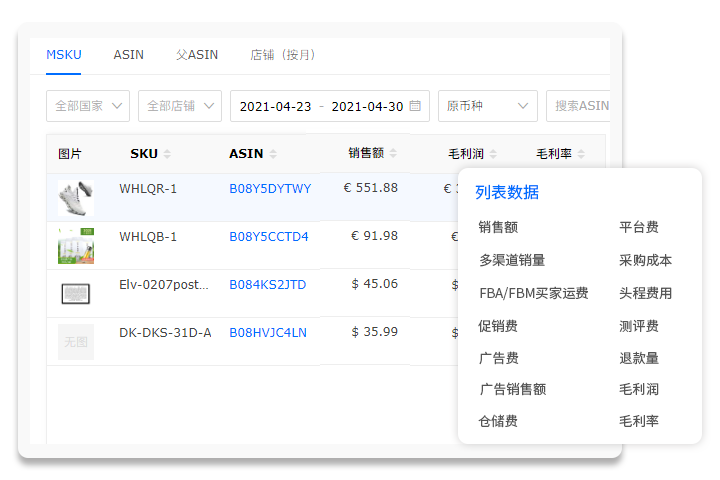Open the white sneaker product thumbnail
Viewport: 720px width, 480px height.
(x=75, y=197)
